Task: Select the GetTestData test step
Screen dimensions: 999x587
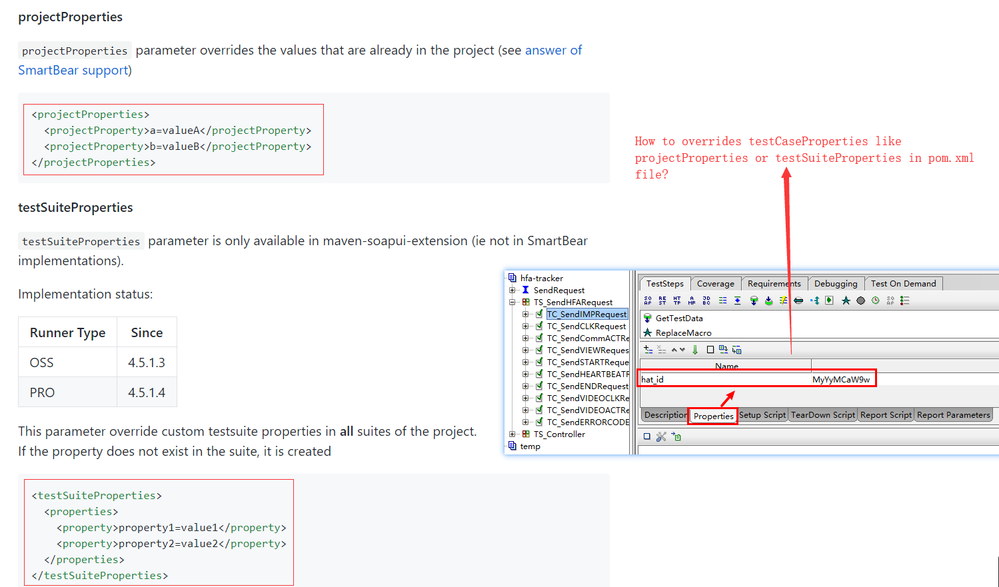Action: tap(678, 318)
